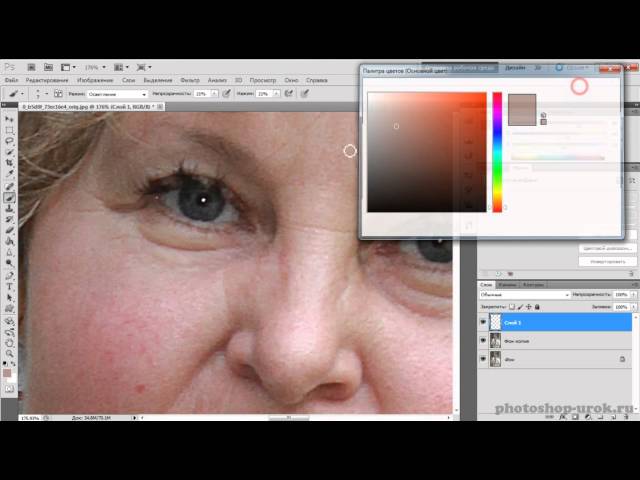Screen dimensions: 640x480
Task: Enable airbrush mode in options bar
Action: (x=289, y=93)
